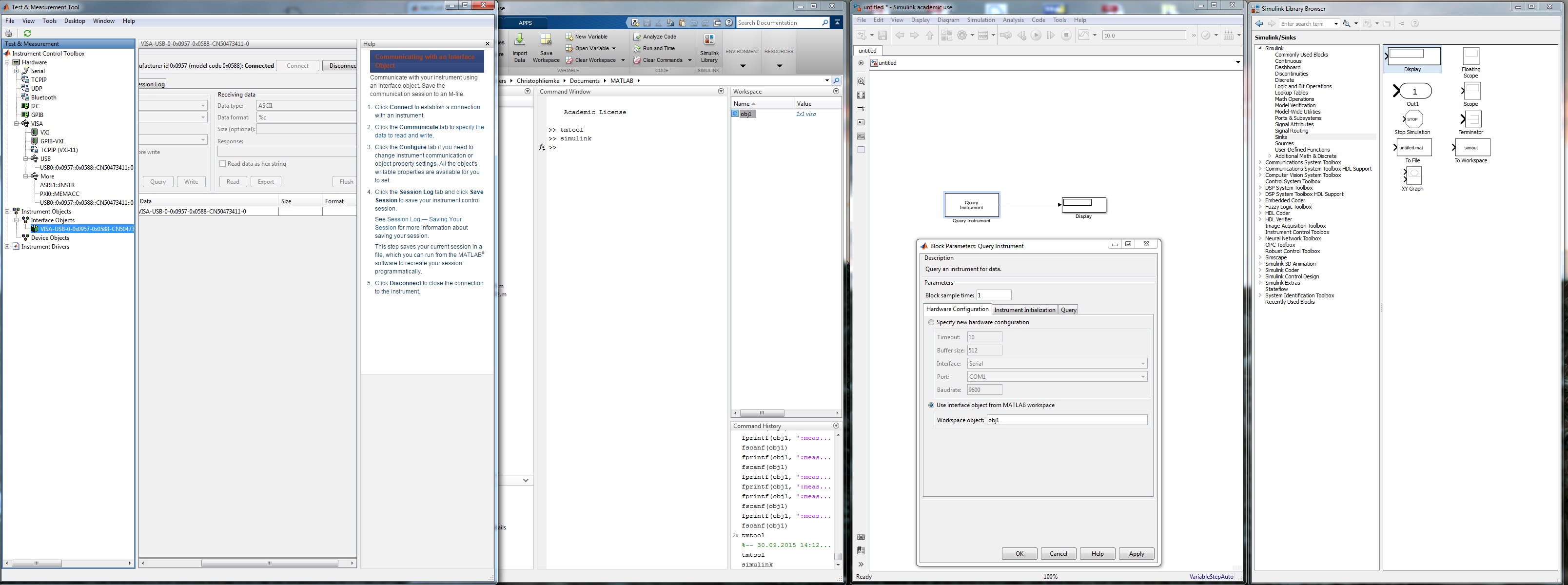
Task: Switch to the Instrument Initialization tab
Action: click(1024, 310)
